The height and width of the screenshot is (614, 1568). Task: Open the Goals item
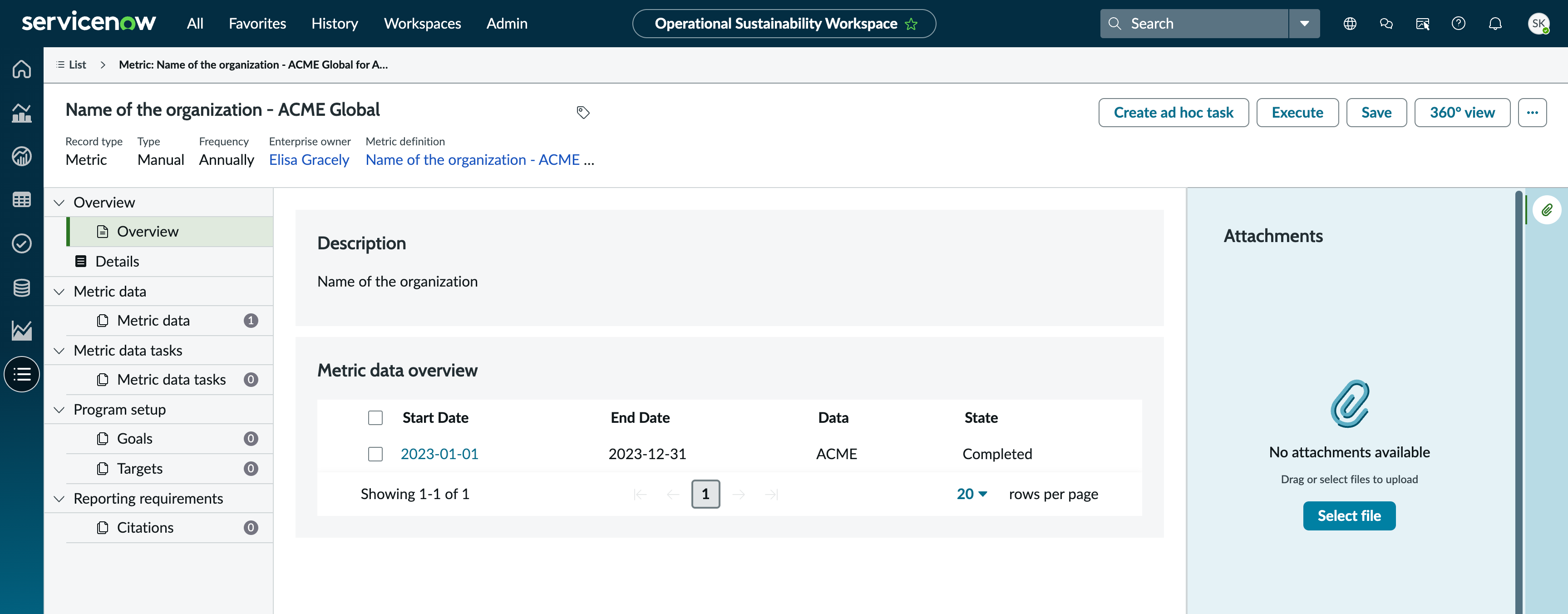pos(170,439)
